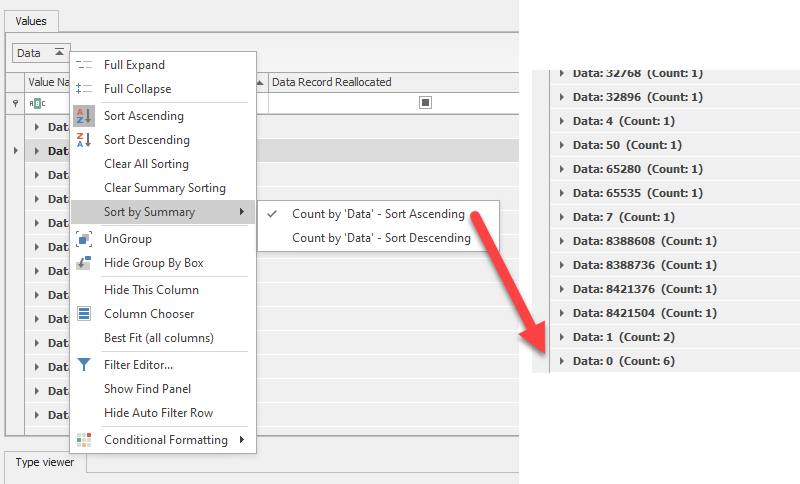Select the Type viewer tab
This screenshot has height=484, width=800.
45,462
